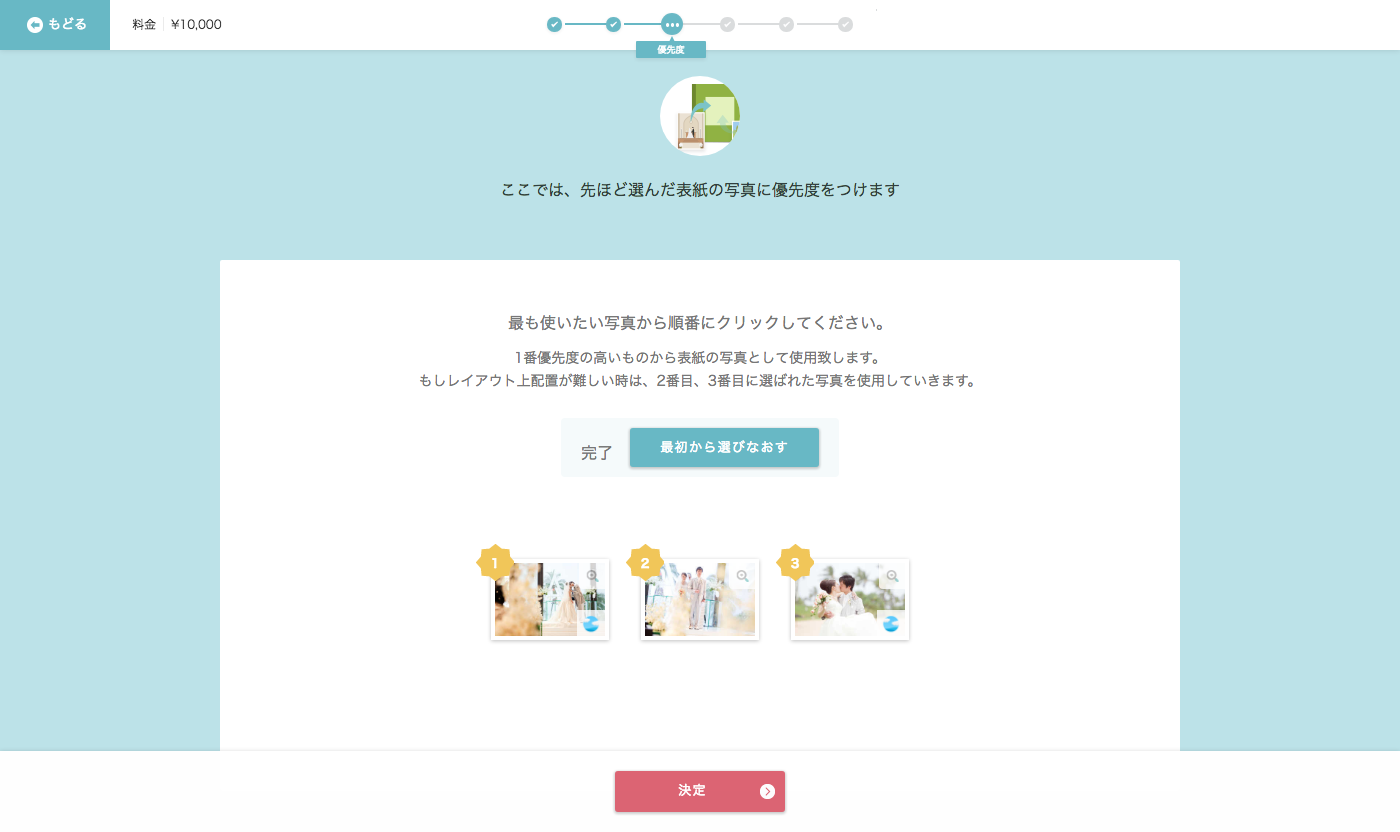Confirm with the red 決定 button
Image resolution: width=1400 pixels, height=832 pixels.
point(700,791)
